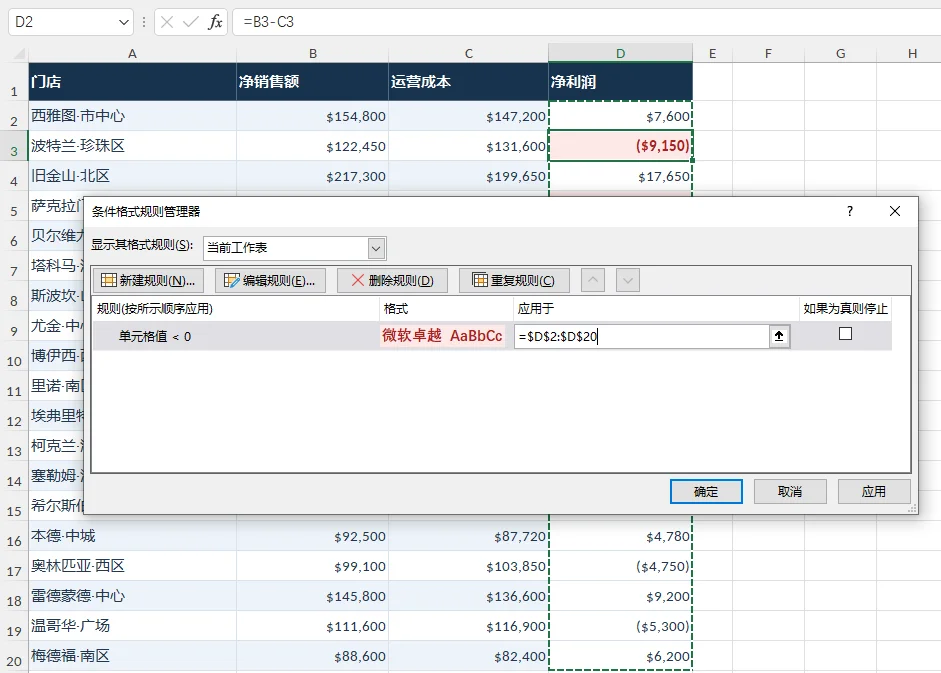This screenshot has height=673, width=941.
Task: Select column G header
Action: (841, 53)
